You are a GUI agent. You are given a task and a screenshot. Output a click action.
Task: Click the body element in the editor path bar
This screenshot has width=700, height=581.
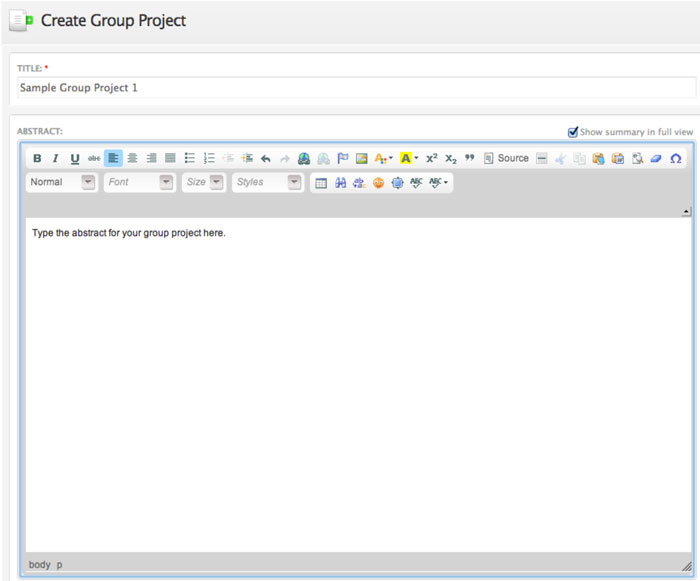pyautogui.click(x=39, y=565)
